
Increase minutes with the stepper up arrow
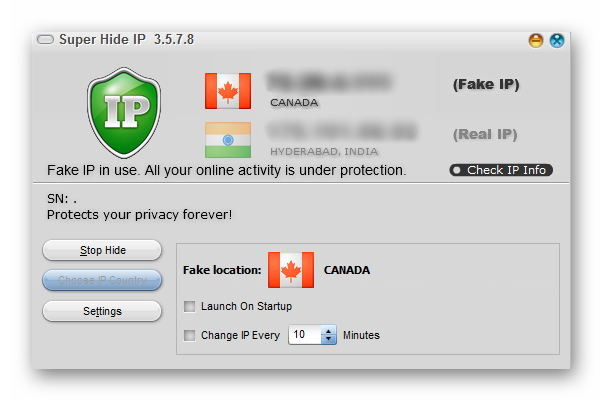pyautogui.click(x=328, y=331)
